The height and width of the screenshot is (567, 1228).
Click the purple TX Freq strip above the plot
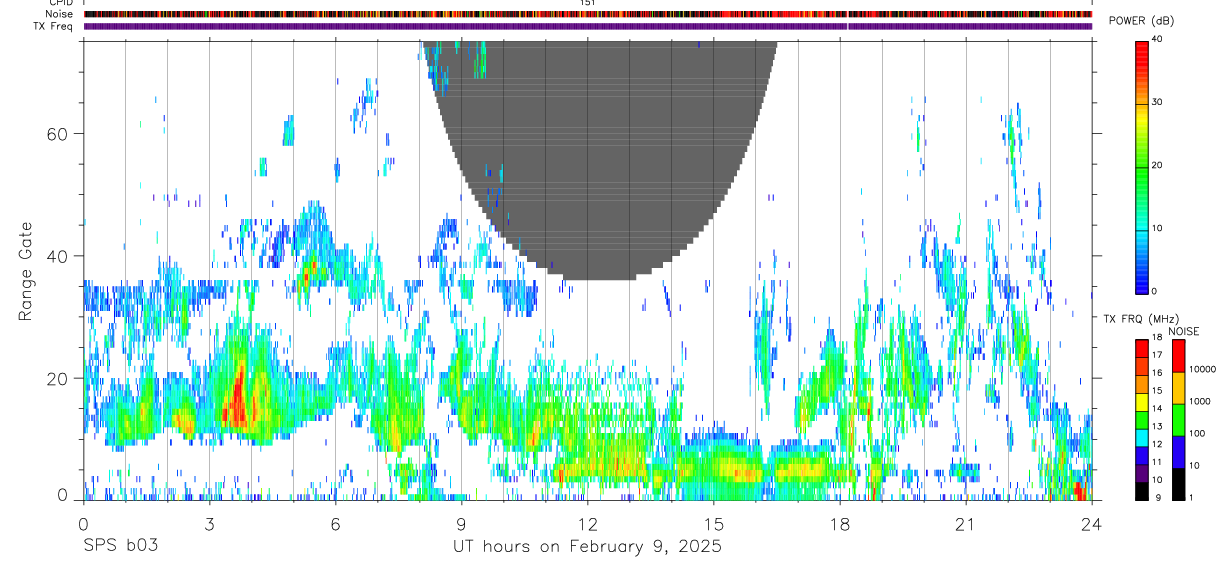pos(587,26)
